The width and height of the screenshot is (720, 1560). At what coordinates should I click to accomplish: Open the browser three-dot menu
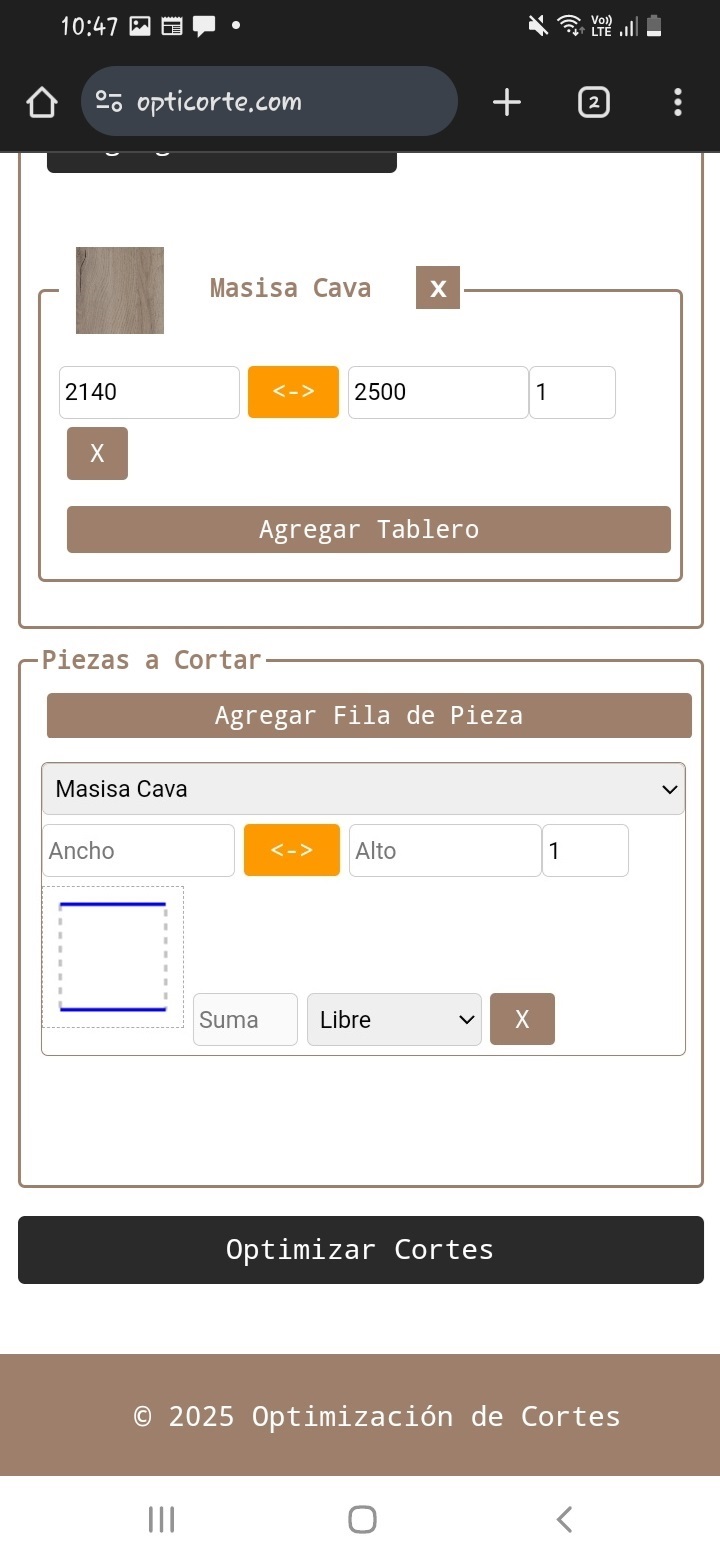[x=678, y=102]
